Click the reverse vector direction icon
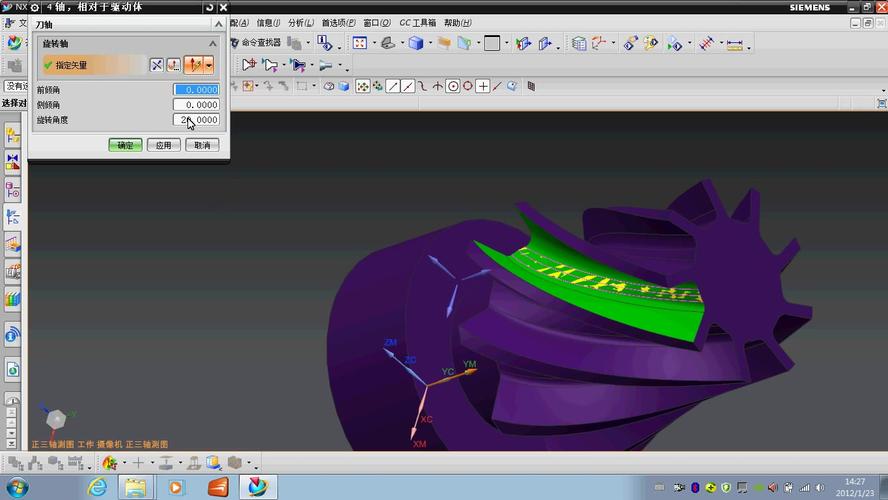The width and height of the screenshot is (888, 500). (157, 65)
